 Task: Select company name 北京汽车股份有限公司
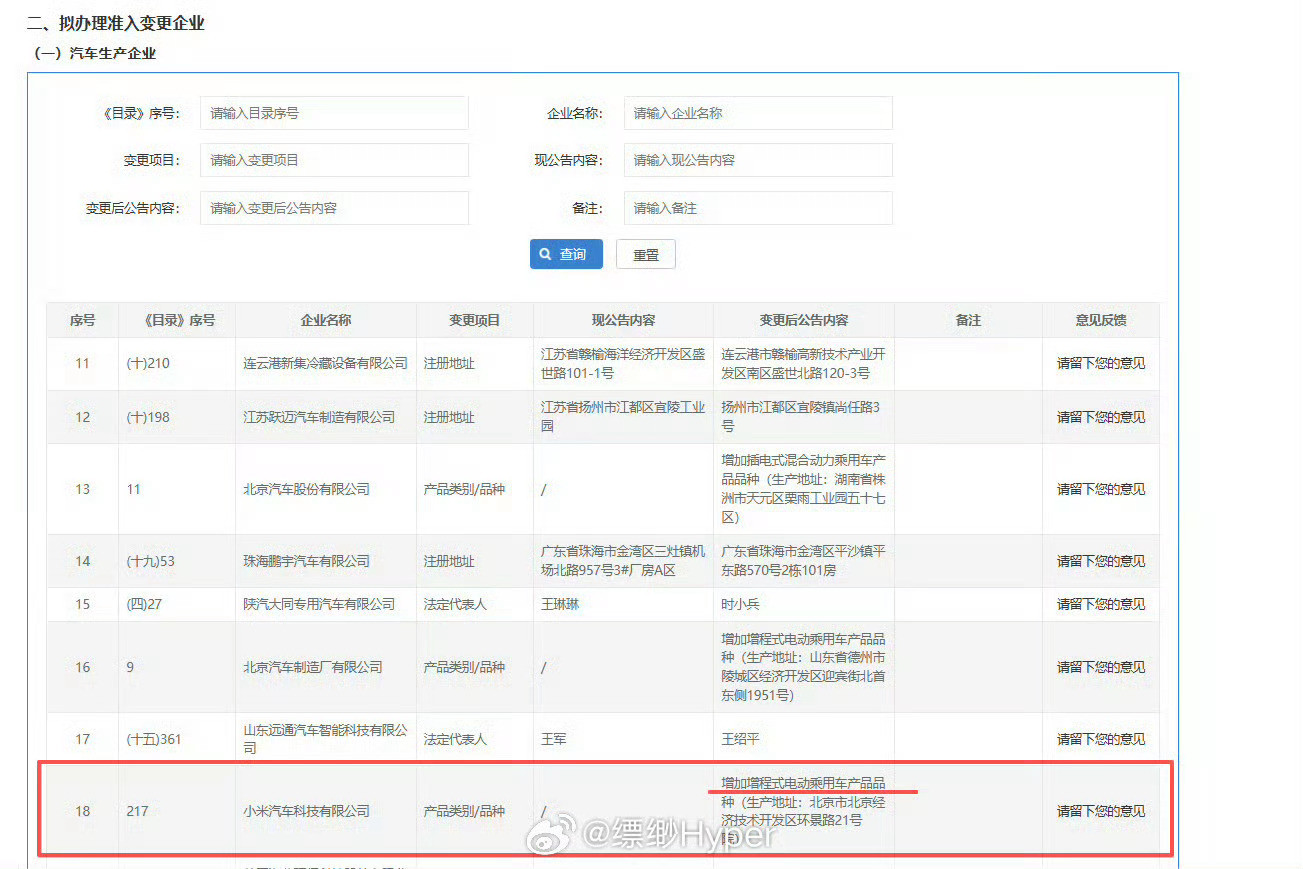coord(306,489)
